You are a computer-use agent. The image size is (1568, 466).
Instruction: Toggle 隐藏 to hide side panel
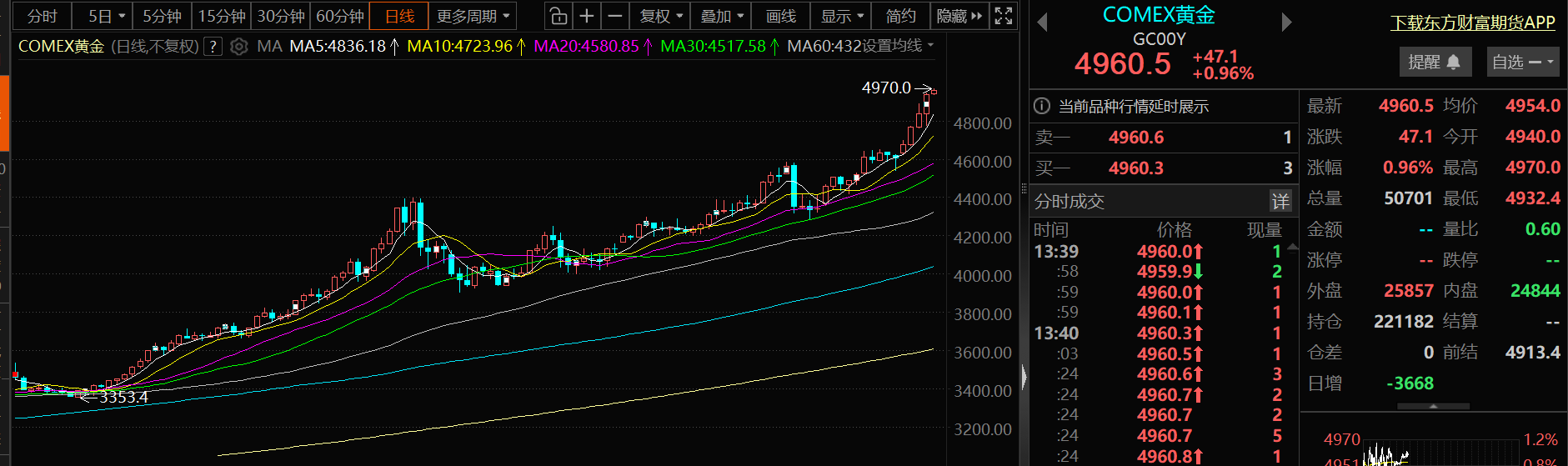[959, 16]
